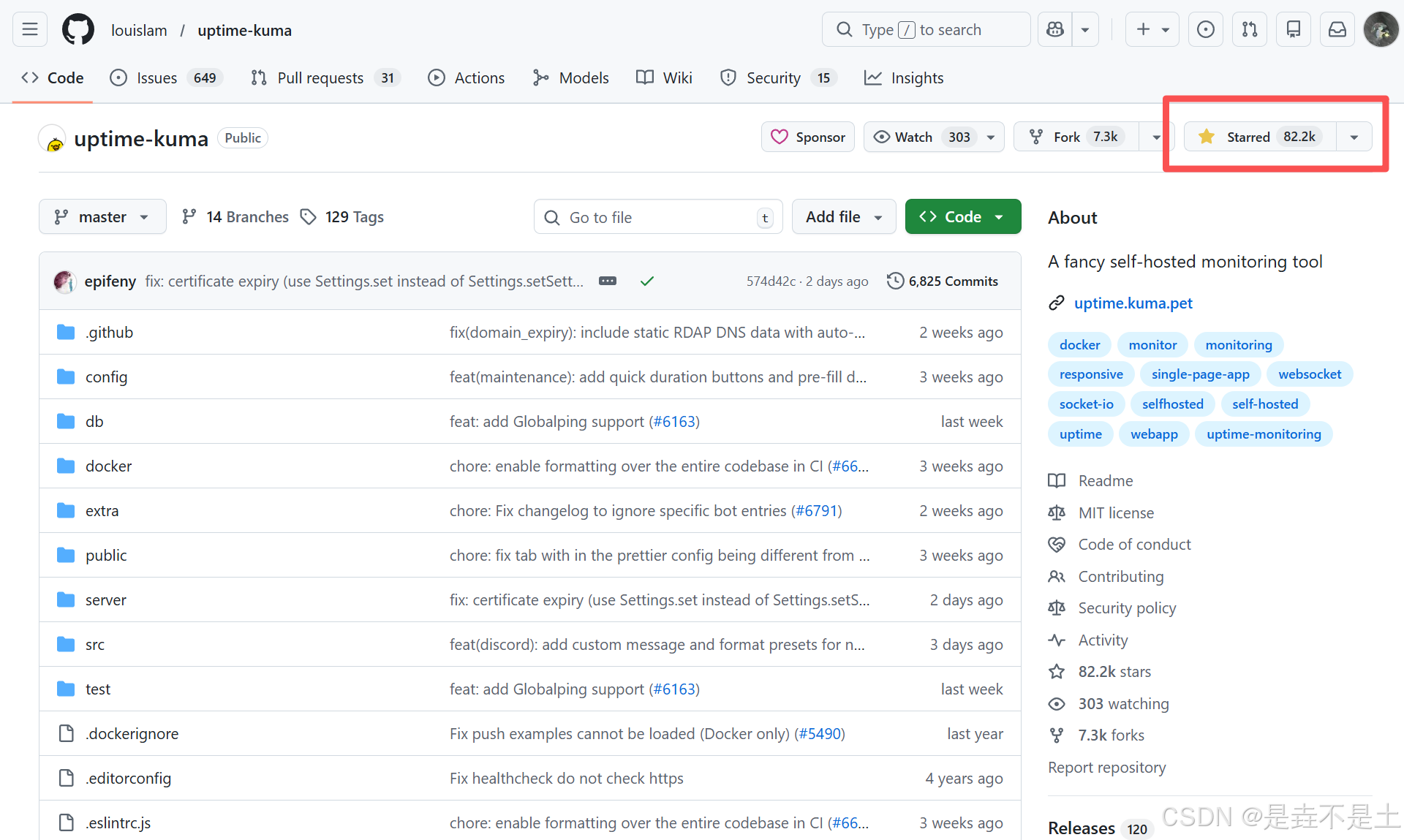Select the docker topic tag
Screen dimensions: 1404x840
point(1079,344)
